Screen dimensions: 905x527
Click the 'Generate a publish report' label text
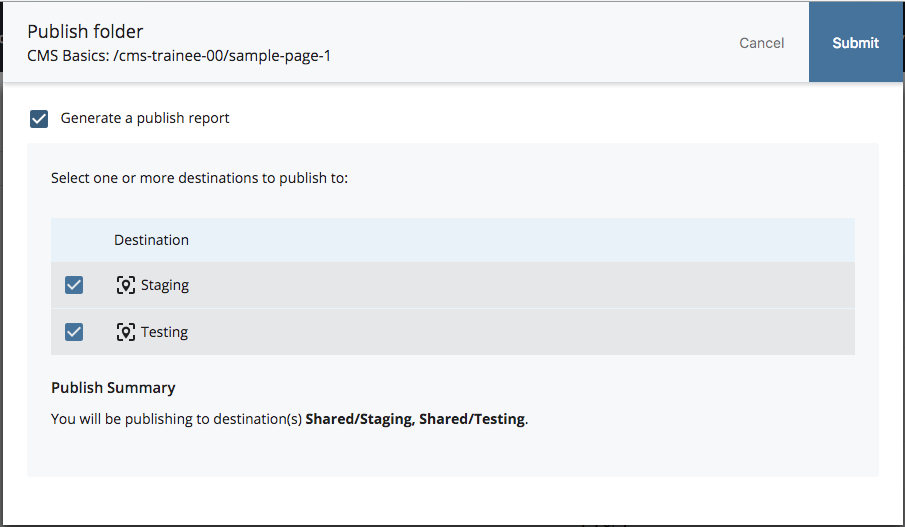click(x=145, y=118)
